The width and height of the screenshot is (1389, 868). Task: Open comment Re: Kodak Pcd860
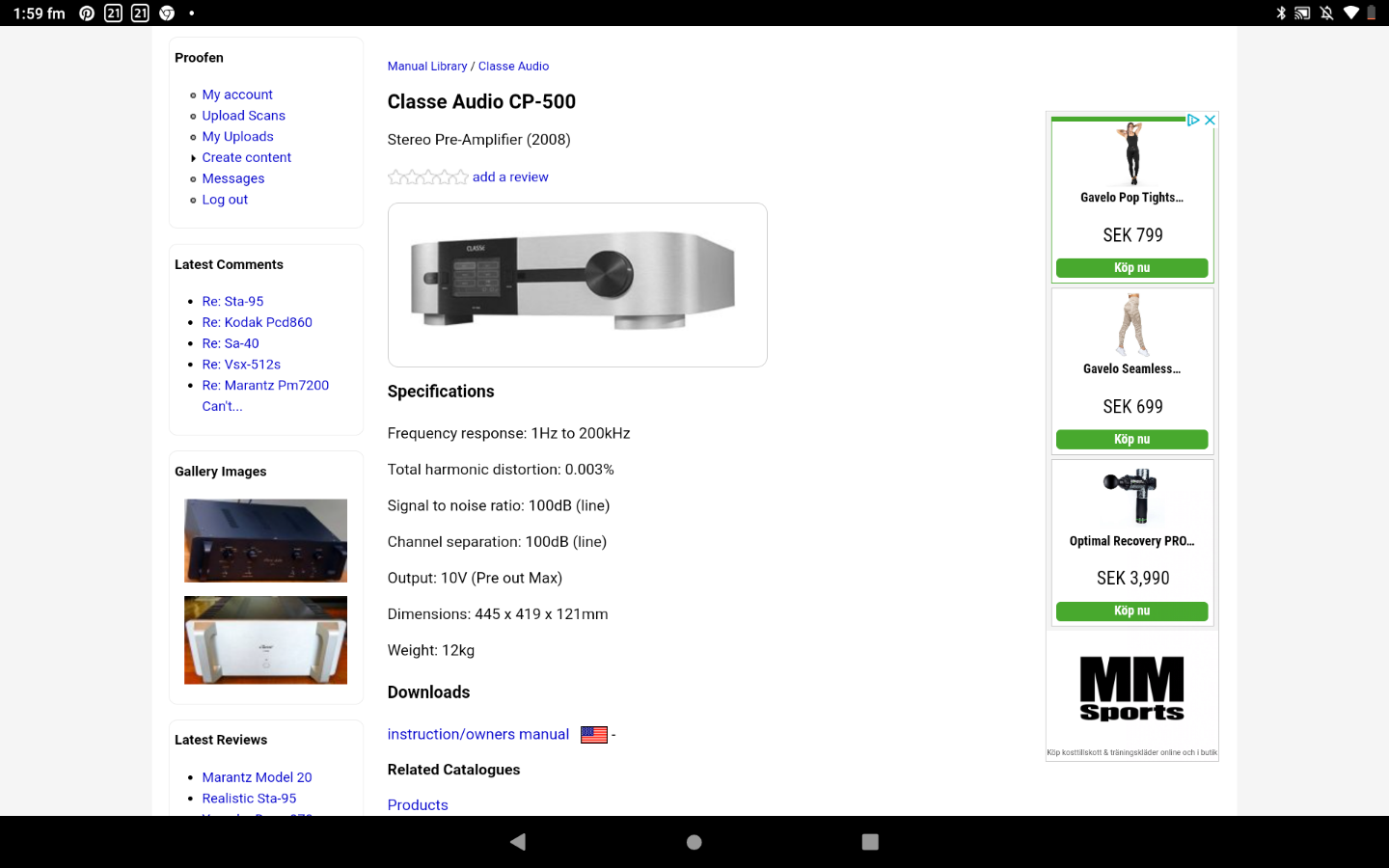click(x=257, y=323)
